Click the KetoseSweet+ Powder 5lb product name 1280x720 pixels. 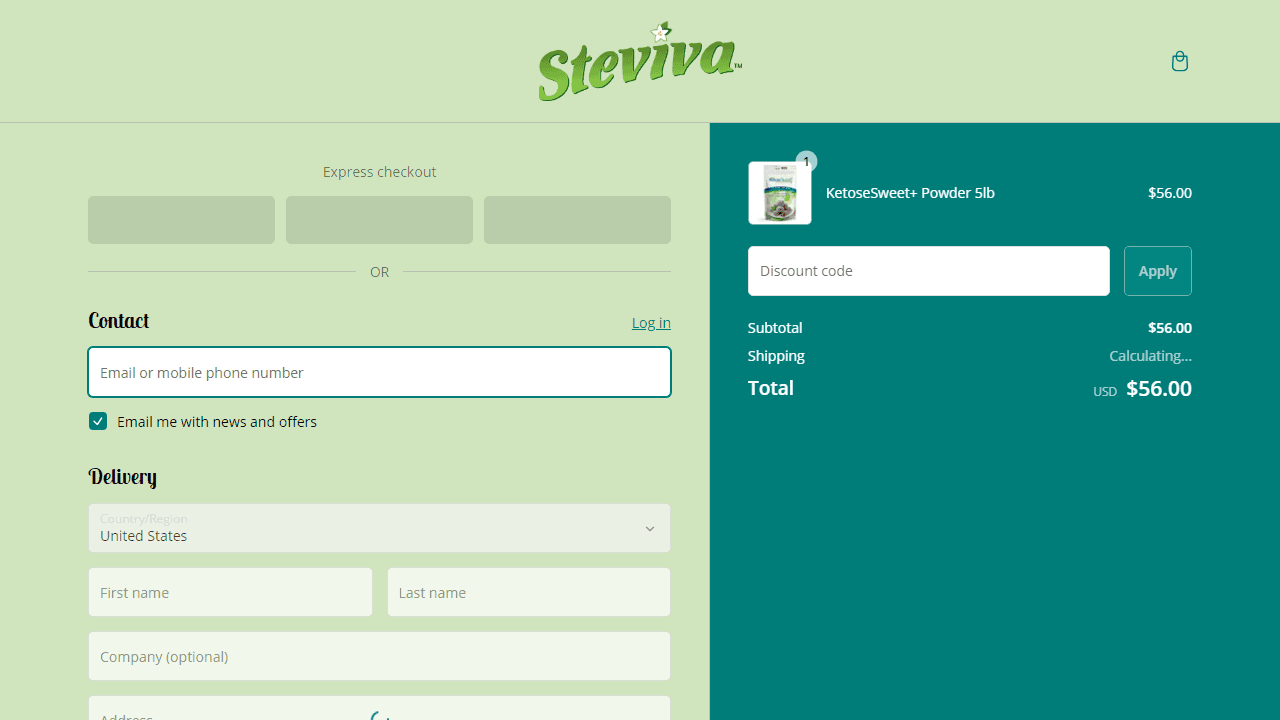click(x=910, y=193)
